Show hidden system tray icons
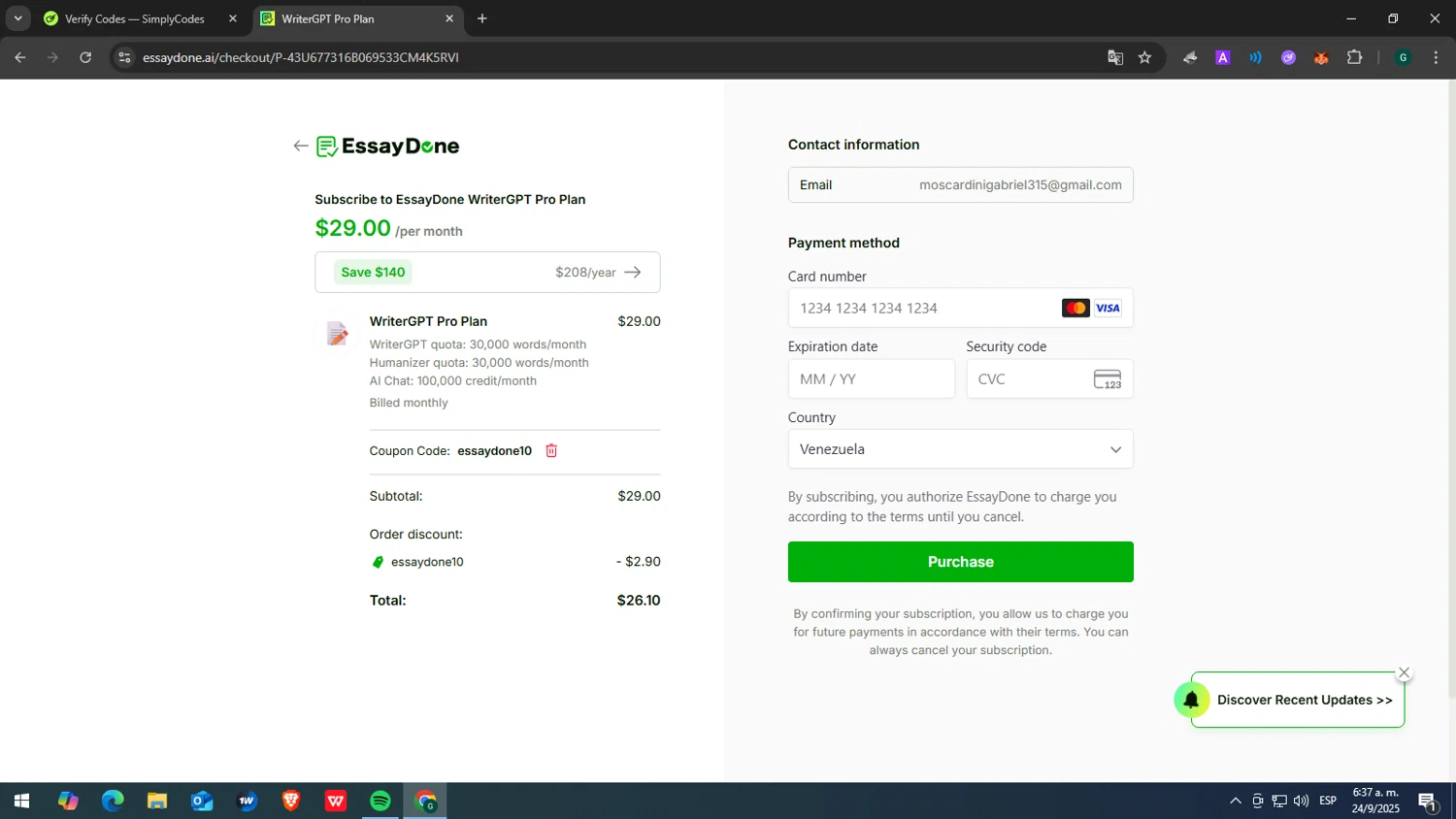The height and width of the screenshot is (819, 1456). (1235, 801)
